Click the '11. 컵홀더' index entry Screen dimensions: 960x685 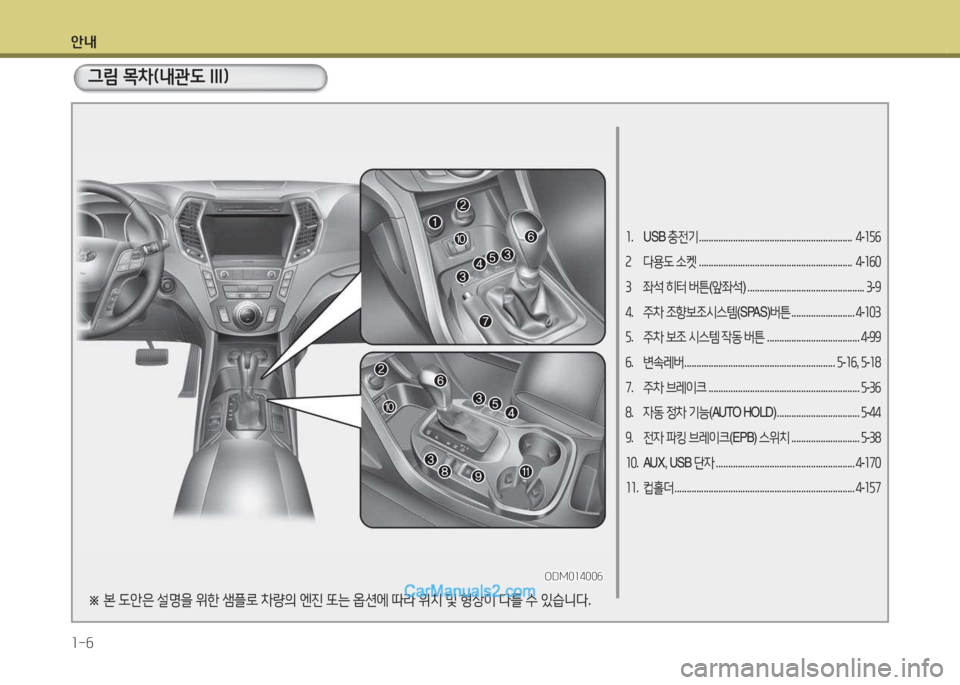753,488
